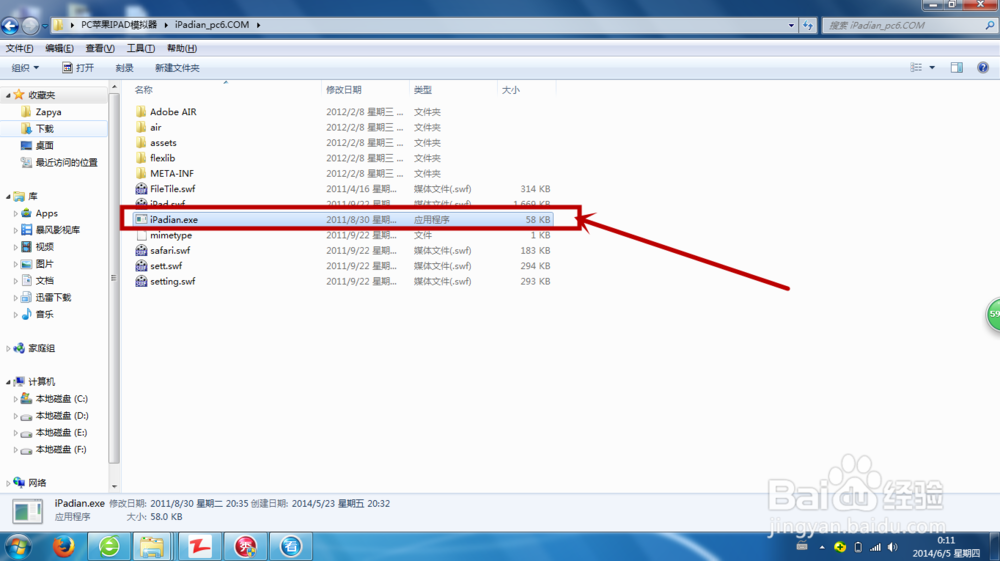The width and height of the screenshot is (1000, 561).
Task: Click 新建文件夹 to create a folder
Action: [177, 68]
